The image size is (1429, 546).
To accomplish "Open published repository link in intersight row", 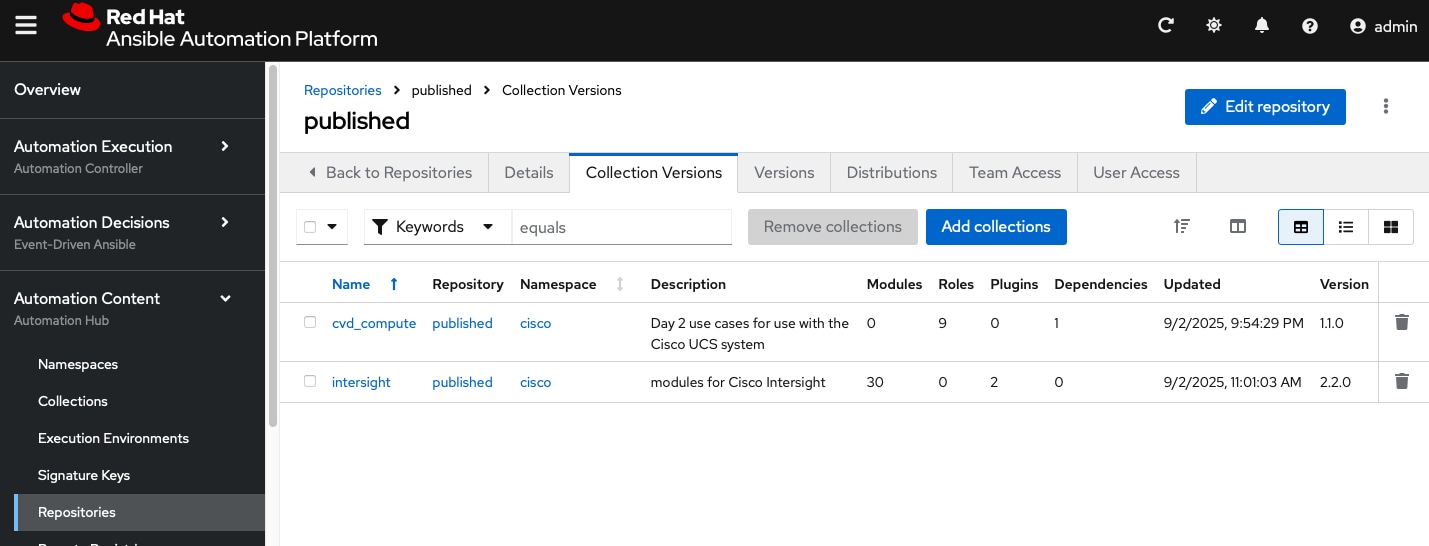I will (462, 382).
